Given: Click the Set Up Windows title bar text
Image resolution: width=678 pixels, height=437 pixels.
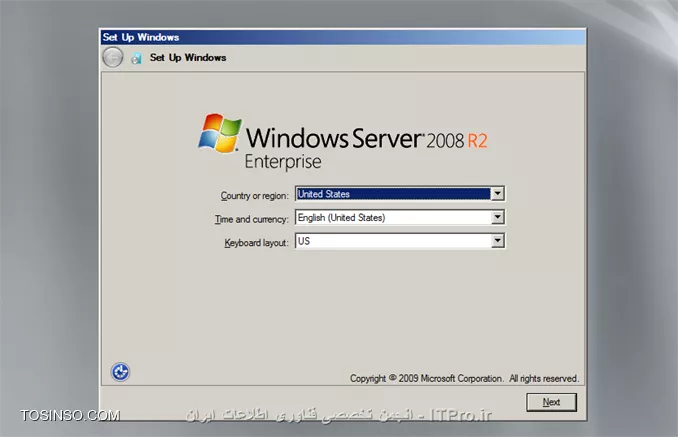Looking at the screenshot, I should (x=141, y=38).
